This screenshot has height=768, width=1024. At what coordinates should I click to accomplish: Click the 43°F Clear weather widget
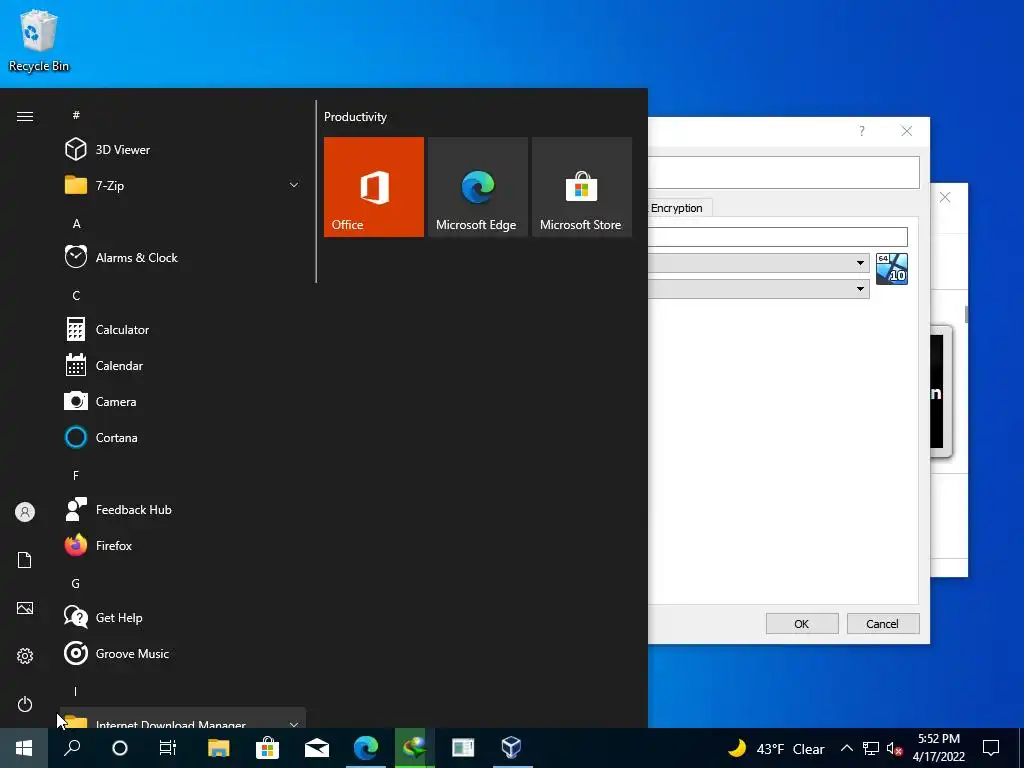pos(776,748)
